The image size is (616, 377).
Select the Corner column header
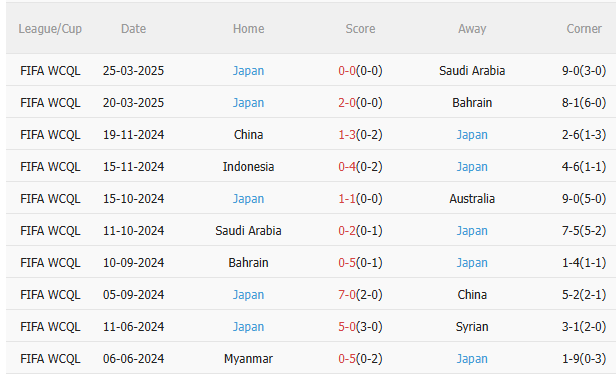[x=584, y=29]
